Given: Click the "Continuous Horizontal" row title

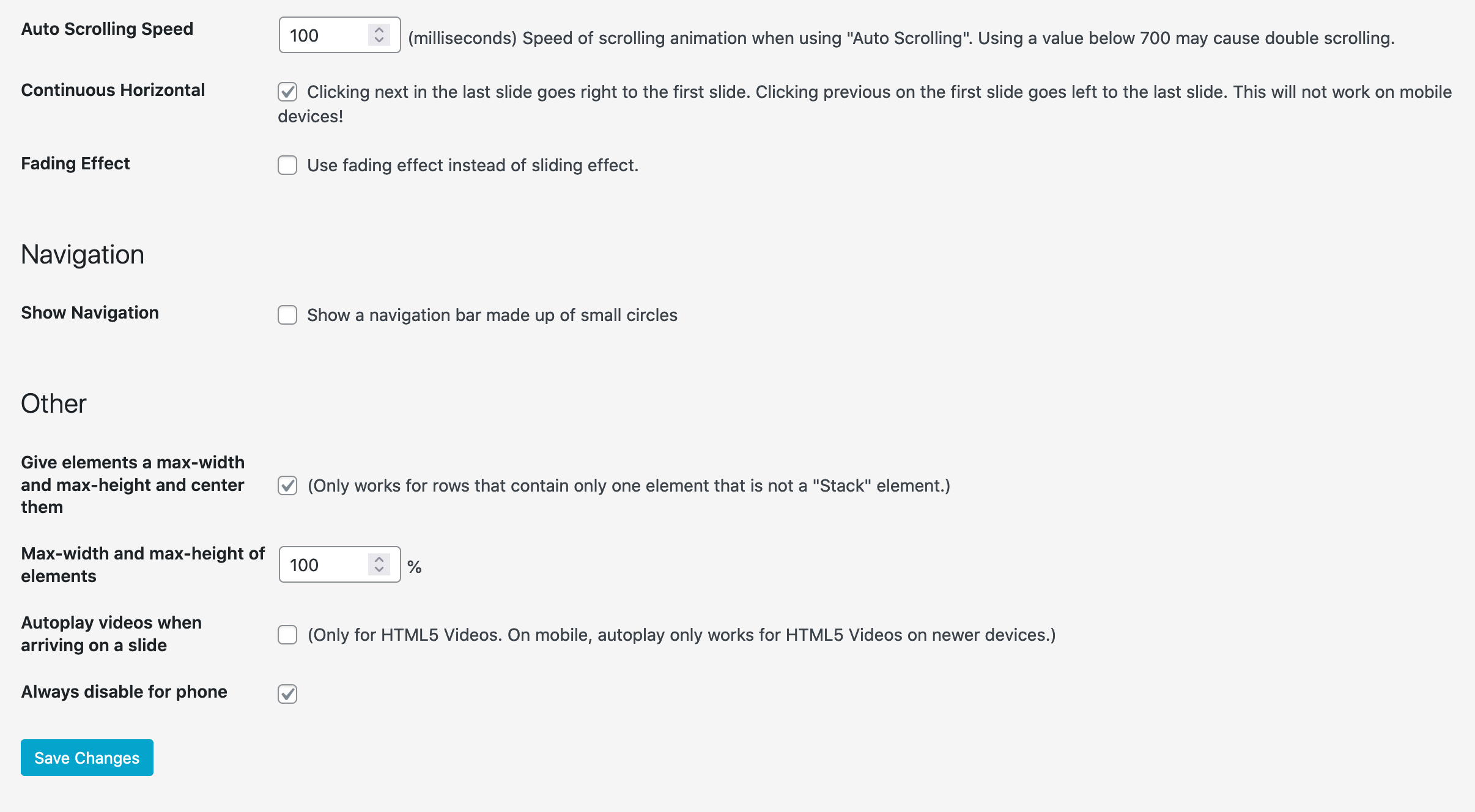Looking at the screenshot, I should [x=113, y=90].
